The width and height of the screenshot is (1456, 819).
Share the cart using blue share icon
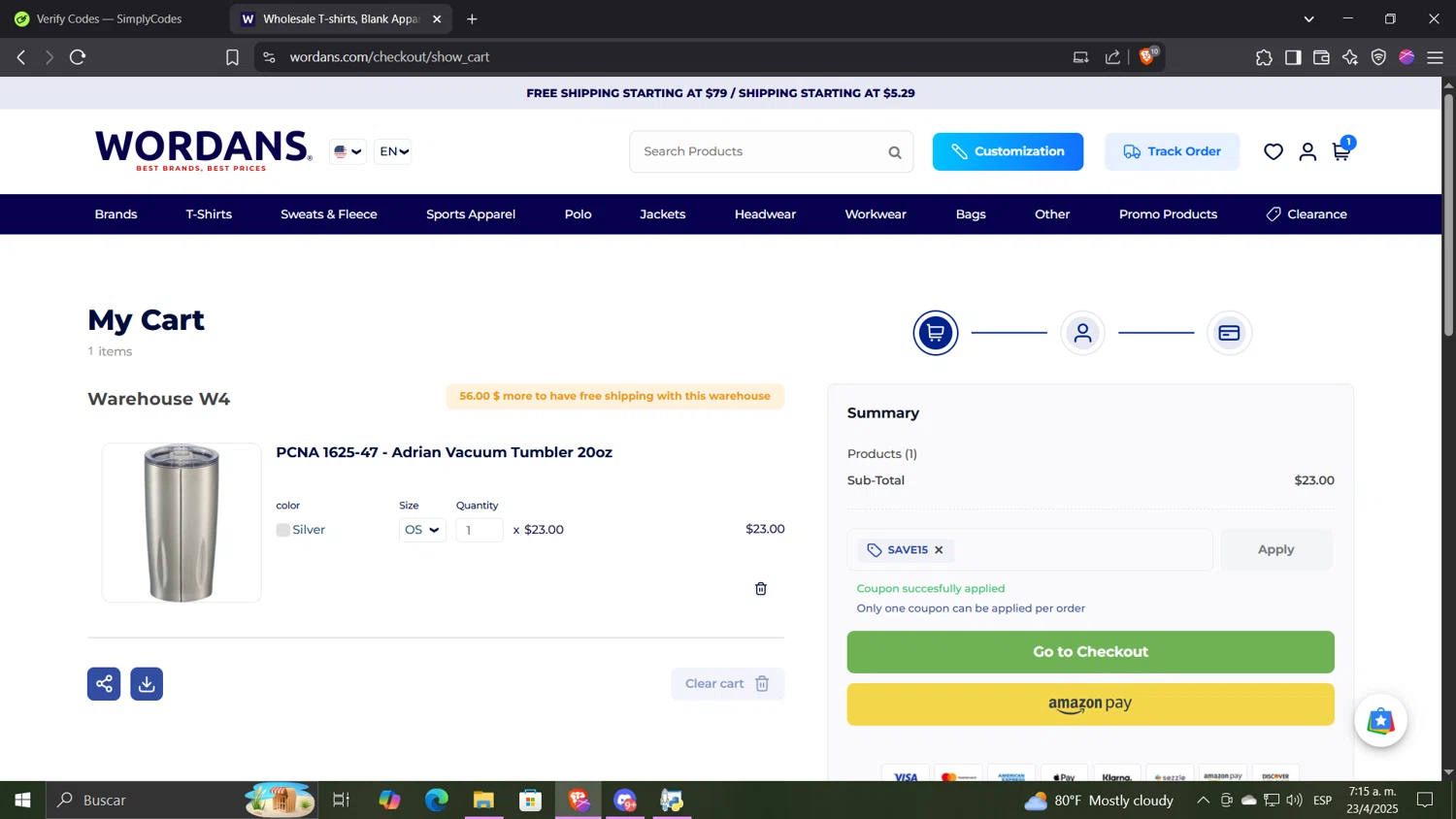coord(104,684)
